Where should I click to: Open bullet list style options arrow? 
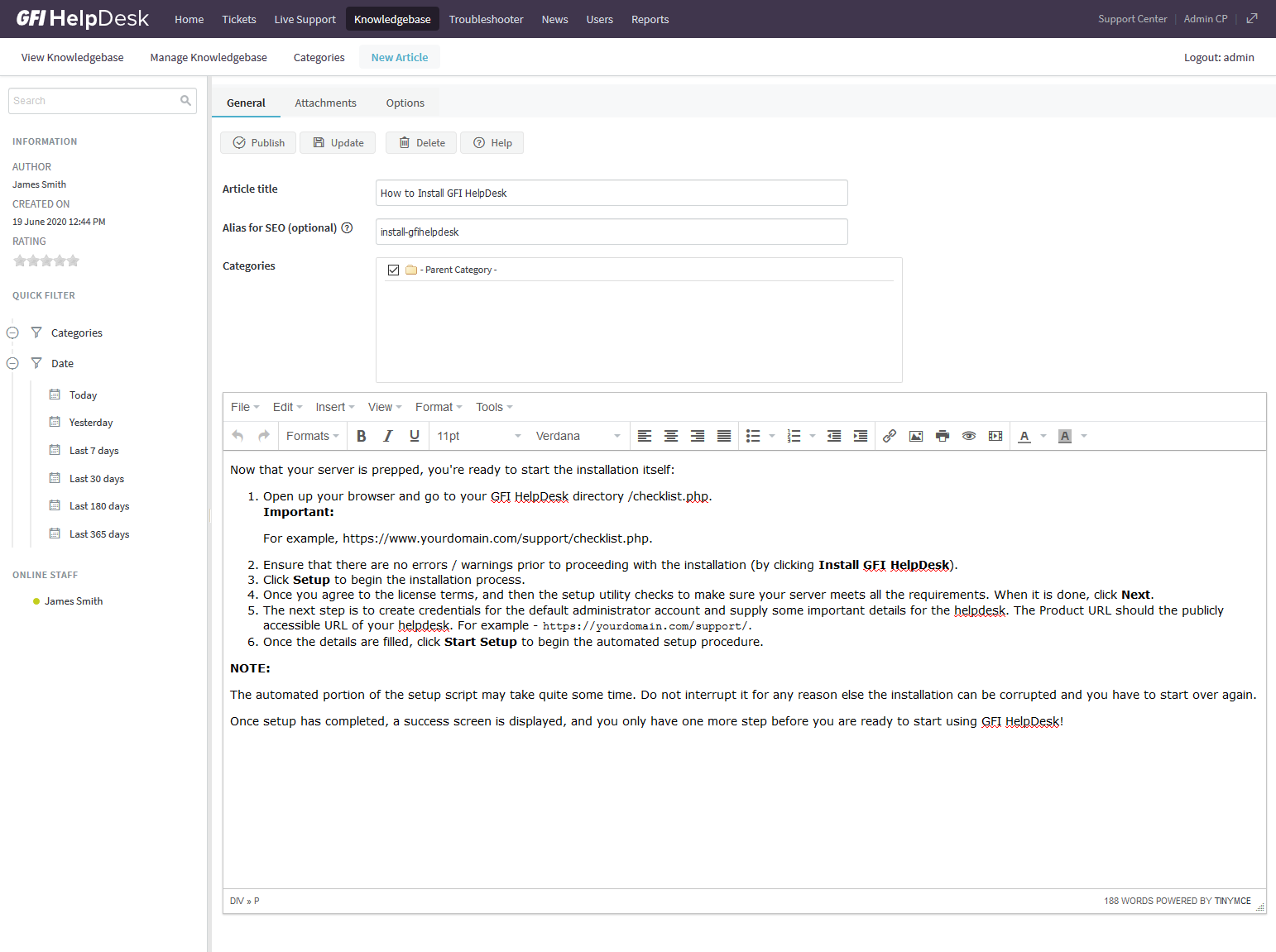[x=772, y=436]
